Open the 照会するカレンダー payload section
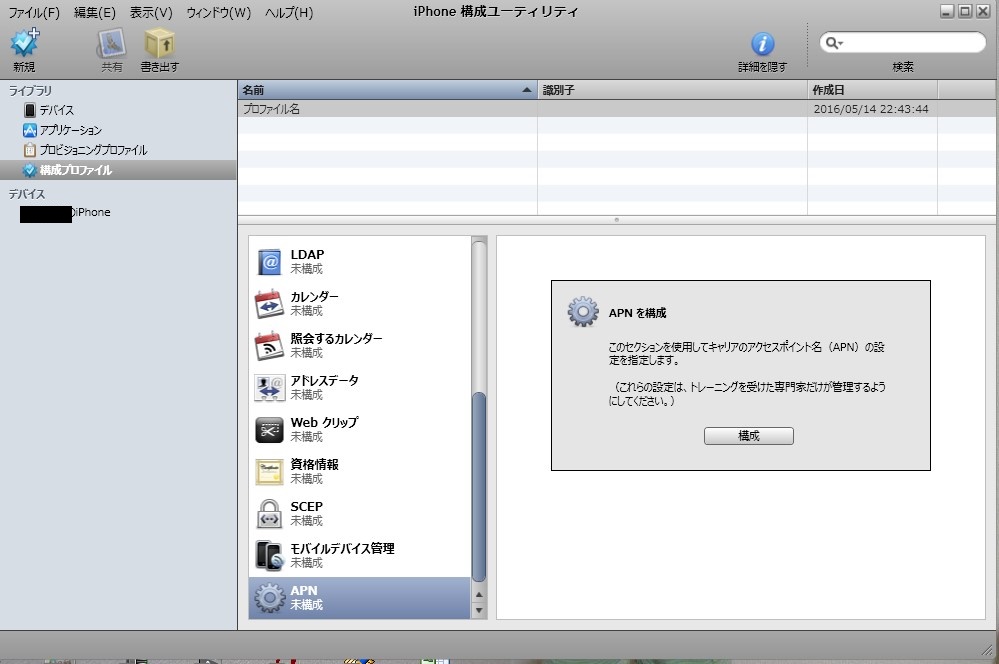The width and height of the screenshot is (999, 664). [x=359, y=345]
